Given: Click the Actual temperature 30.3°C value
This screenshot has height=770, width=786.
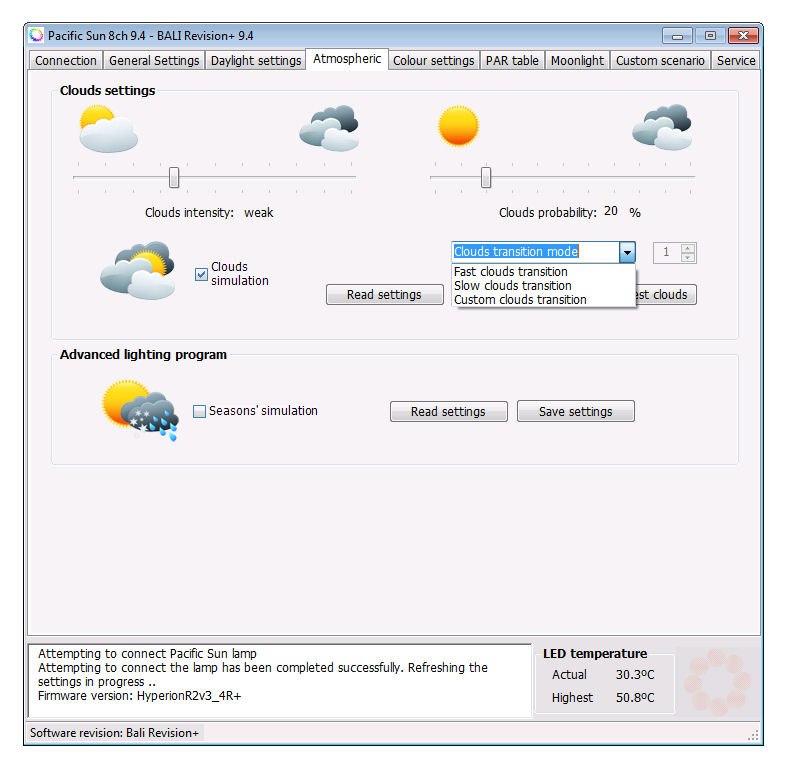Looking at the screenshot, I should click(x=635, y=675).
